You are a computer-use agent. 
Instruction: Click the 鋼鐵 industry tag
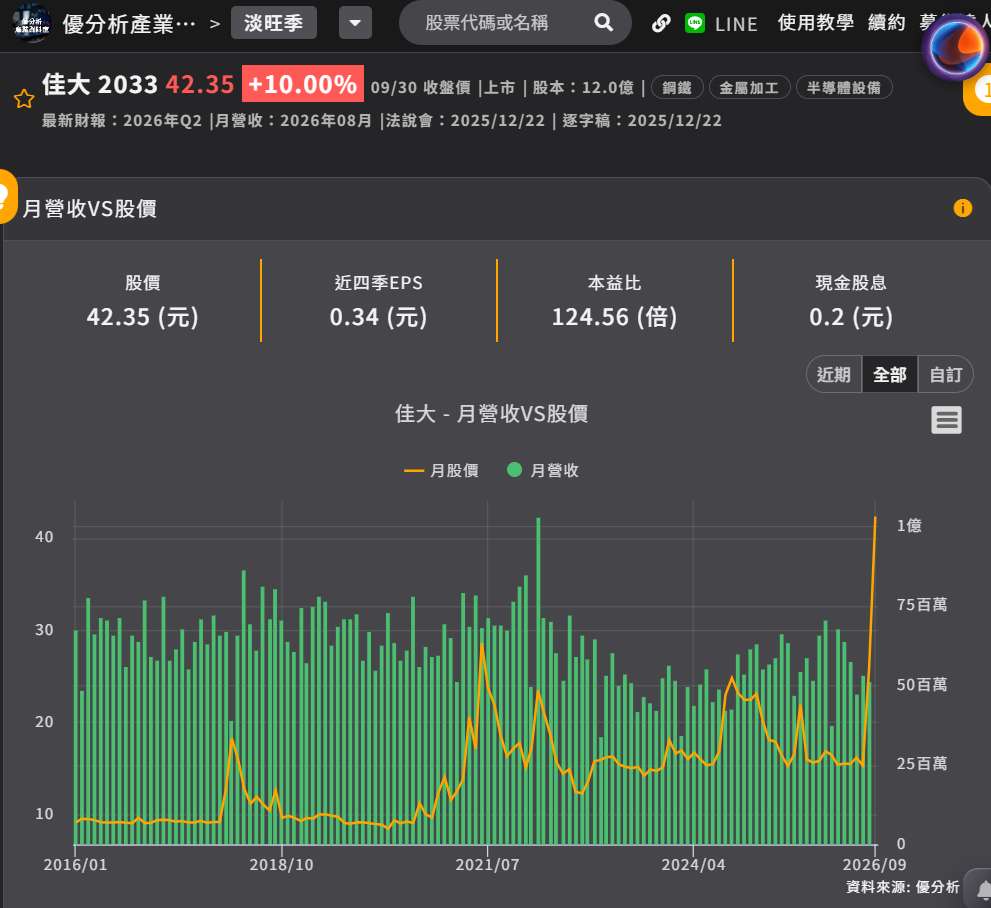coord(677,88)
